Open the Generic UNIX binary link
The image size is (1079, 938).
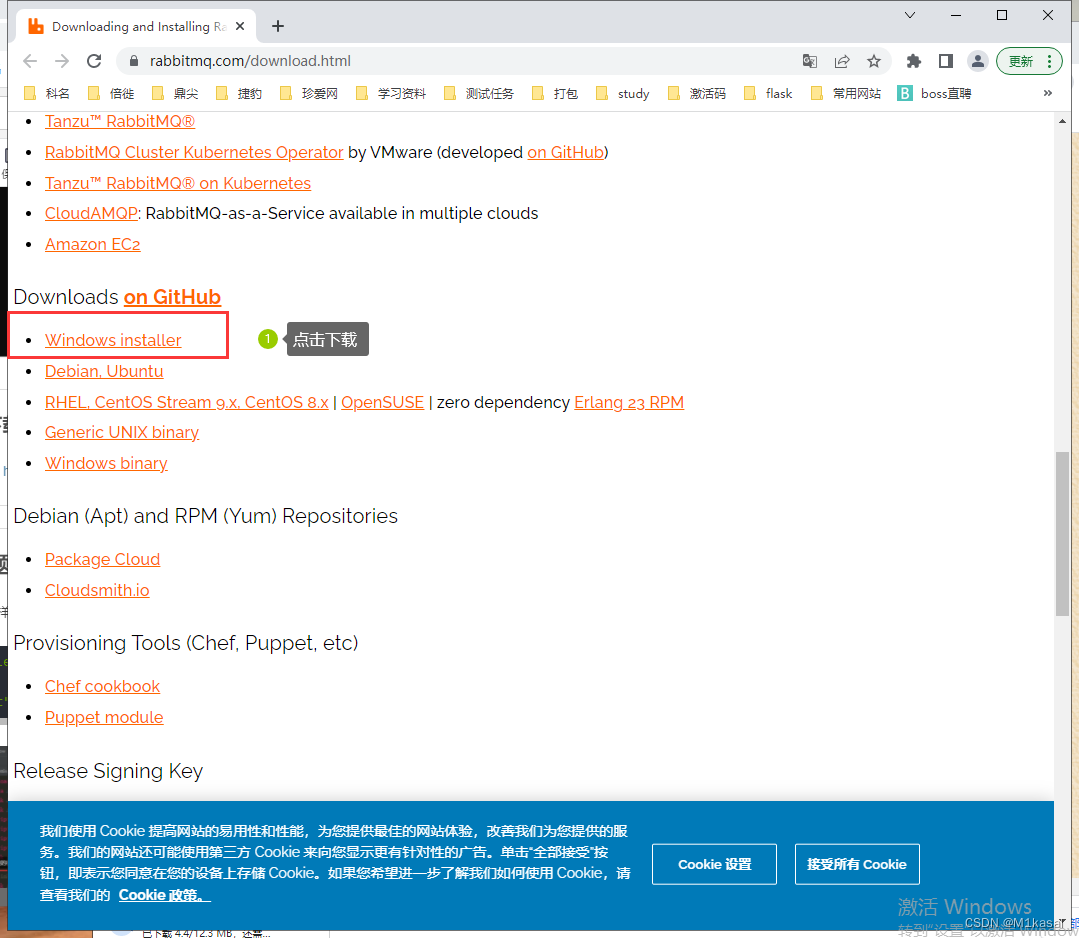point(122,432)
